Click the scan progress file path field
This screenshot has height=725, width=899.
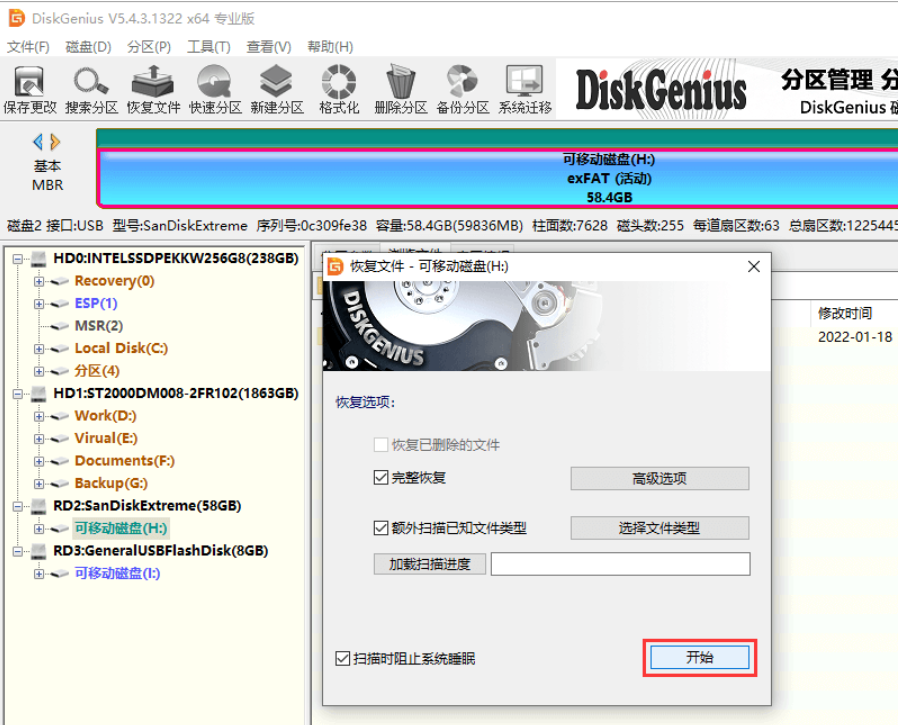click(x=620, y=564)
